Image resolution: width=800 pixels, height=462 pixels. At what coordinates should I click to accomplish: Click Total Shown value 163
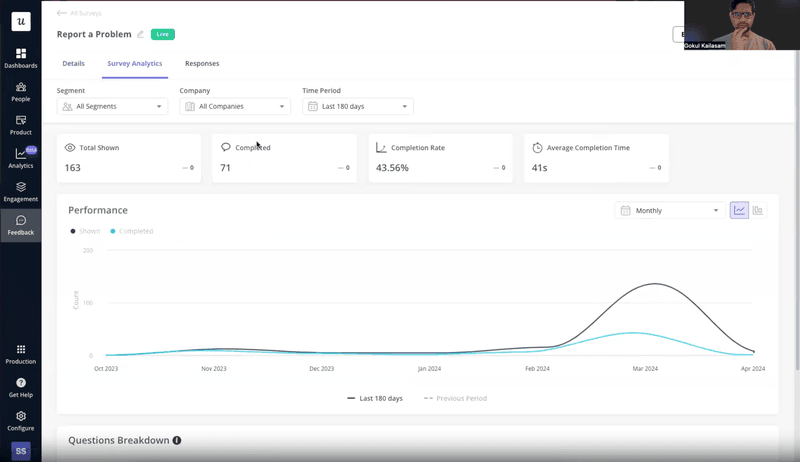click(72, 168)
